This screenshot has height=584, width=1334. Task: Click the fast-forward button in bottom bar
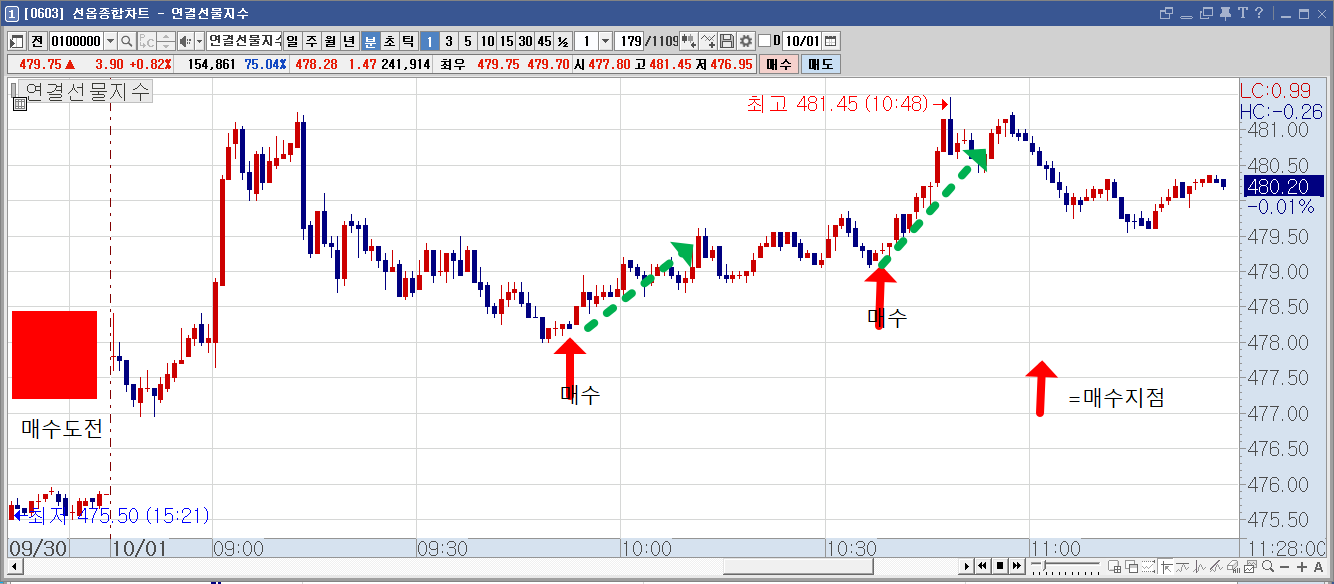(x=1017, y=566)
